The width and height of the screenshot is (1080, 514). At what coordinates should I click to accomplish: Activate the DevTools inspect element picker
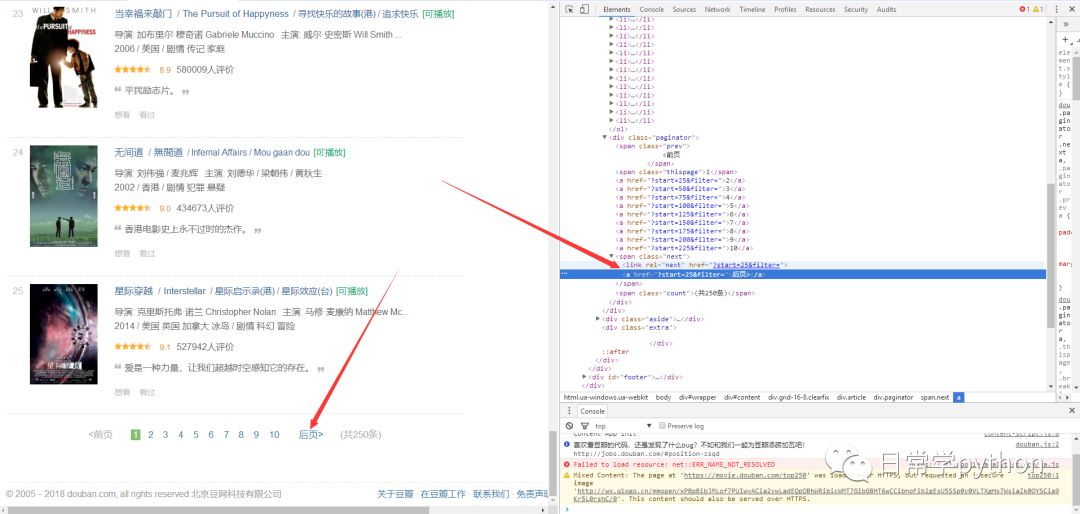click(569, 9)
